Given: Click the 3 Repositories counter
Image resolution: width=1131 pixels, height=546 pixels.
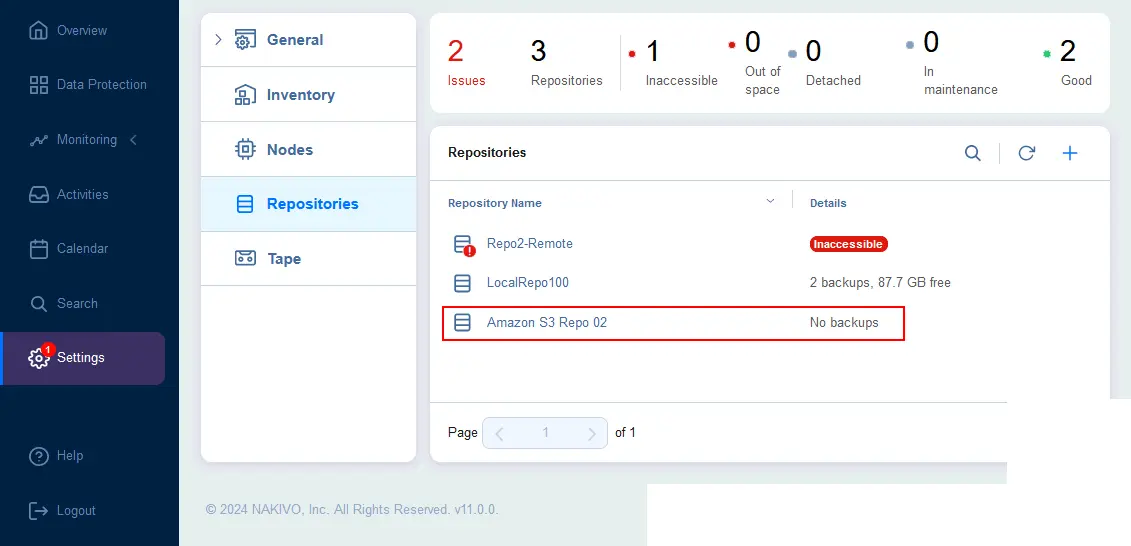Looking at the screenshot, I should pos(566,63).
